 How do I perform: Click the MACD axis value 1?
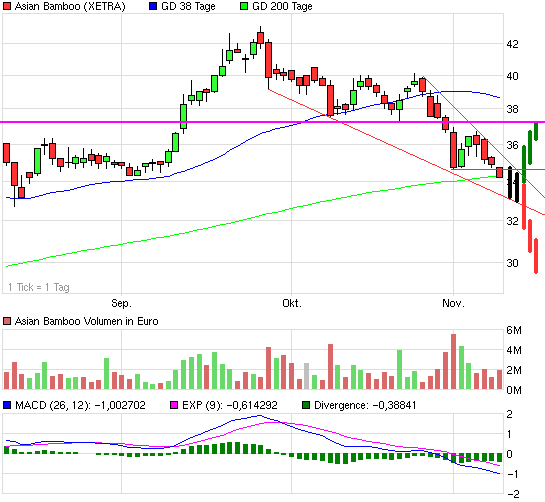point(510,434)
